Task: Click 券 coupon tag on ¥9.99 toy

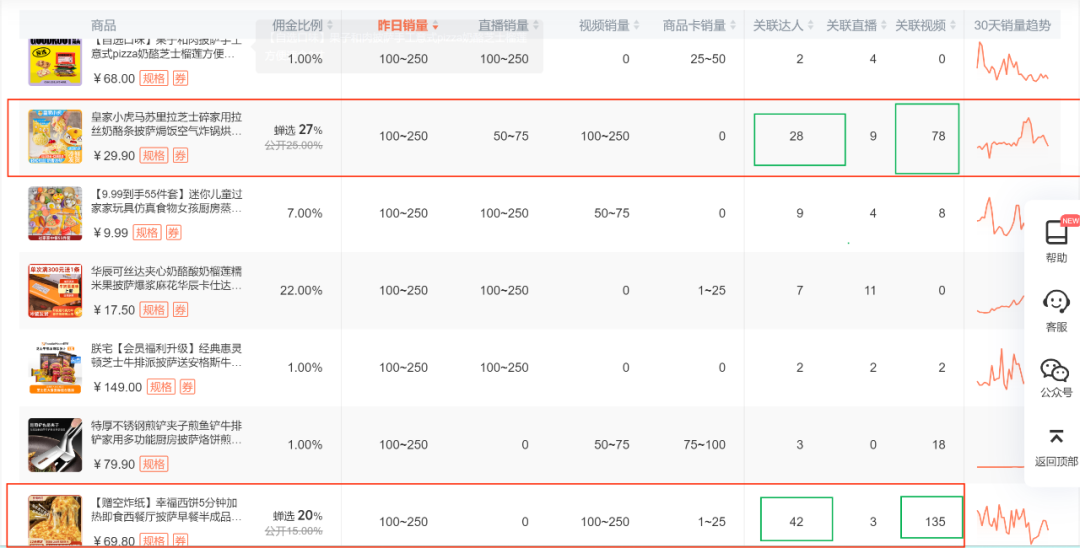Action: click(x=174, y=233)
